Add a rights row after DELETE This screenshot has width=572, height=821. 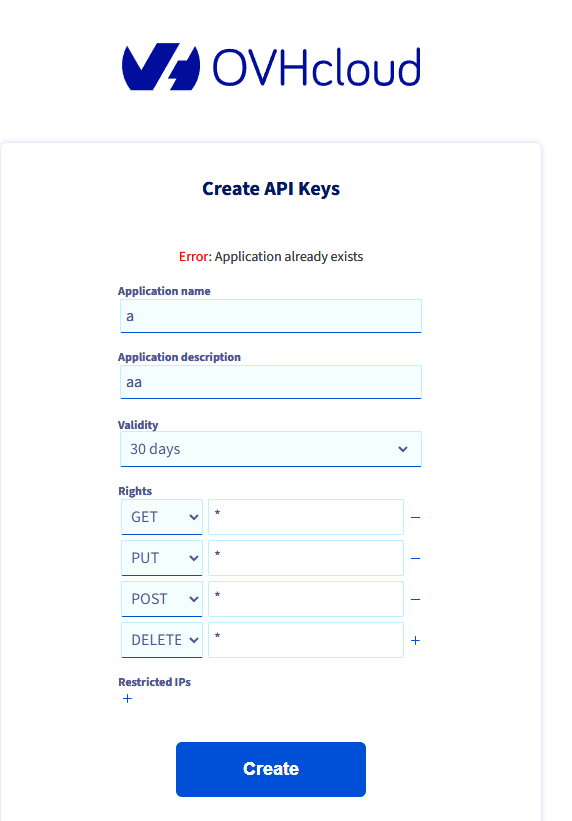[x=415, y=640]
